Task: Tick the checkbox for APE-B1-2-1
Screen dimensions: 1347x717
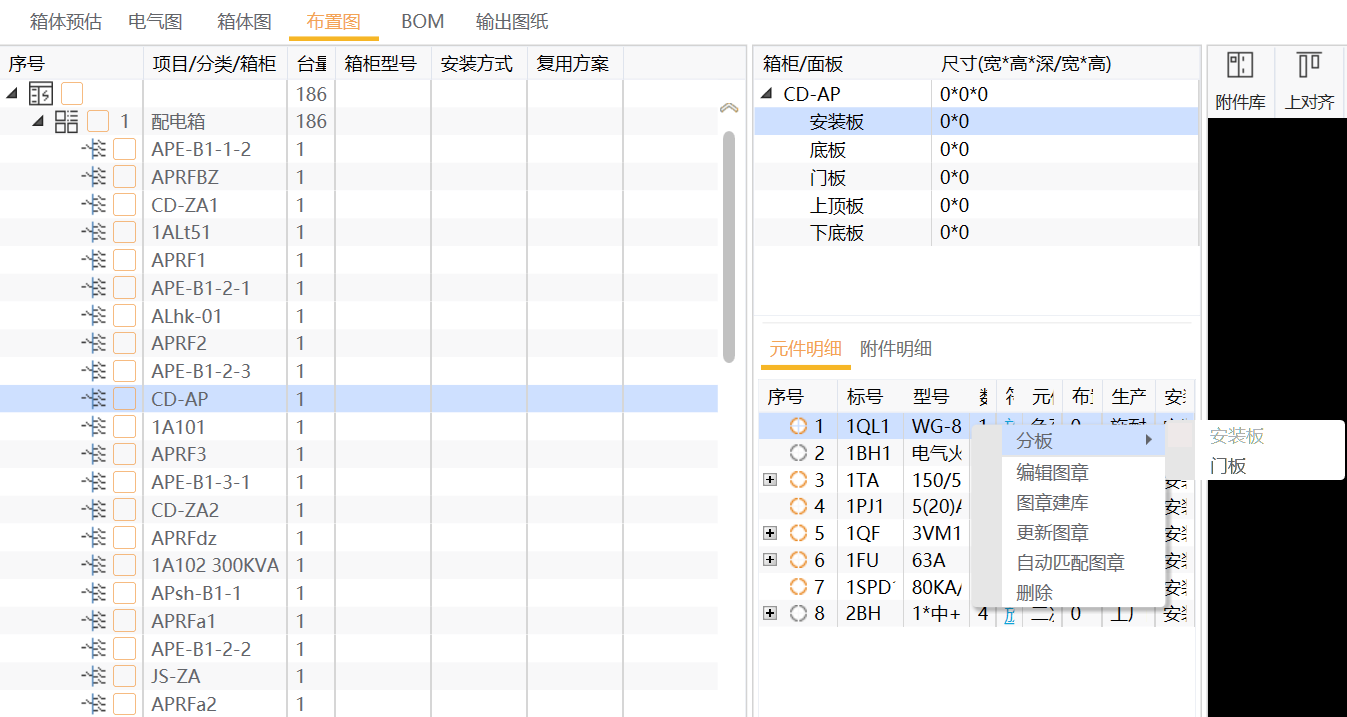Action: tap(124, 288)
